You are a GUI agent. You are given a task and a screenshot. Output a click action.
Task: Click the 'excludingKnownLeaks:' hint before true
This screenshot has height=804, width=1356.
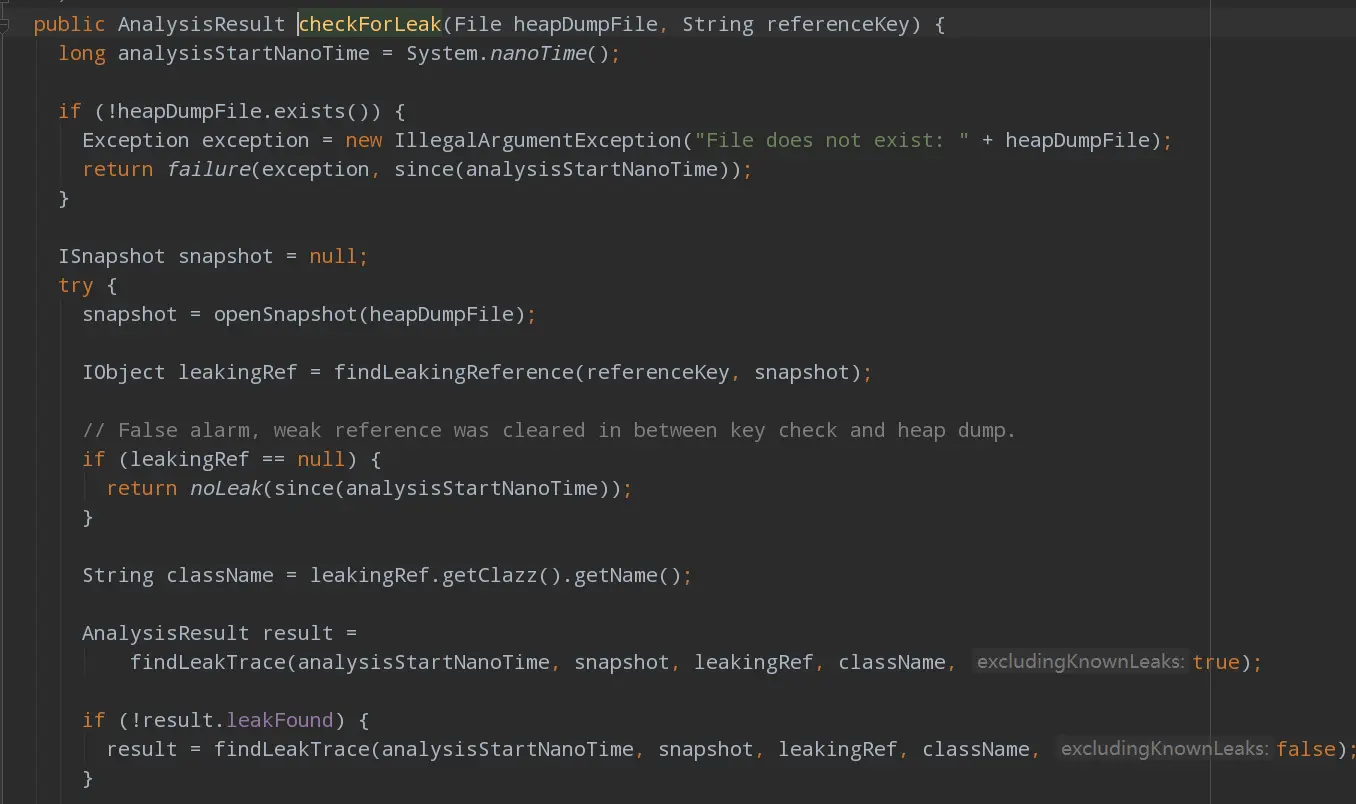click(x=1080, y=662)
